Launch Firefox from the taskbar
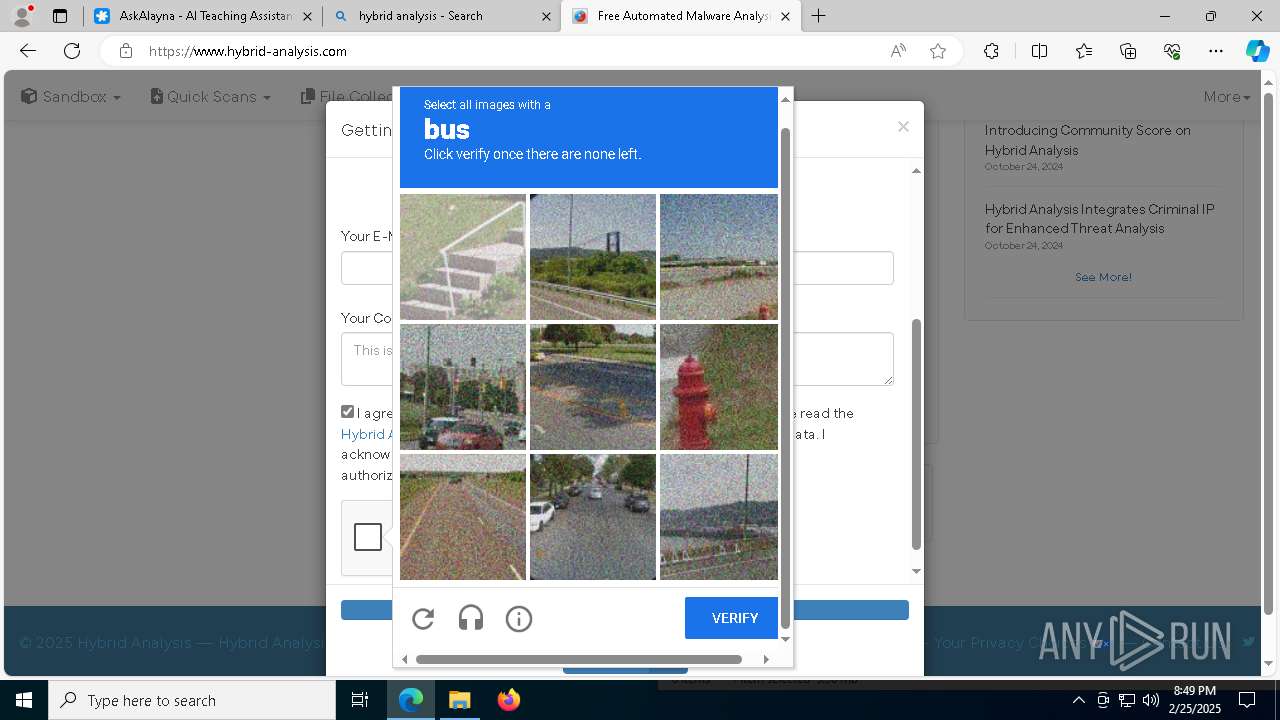The height and width of the screenshot is (720, 1280). tap(509, 700)
